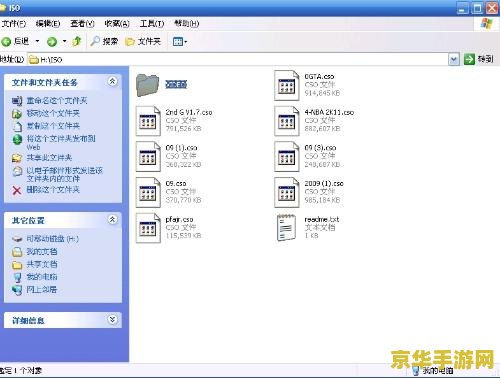
Task: Select the pfajr.cso file icon
Action: 148,228
